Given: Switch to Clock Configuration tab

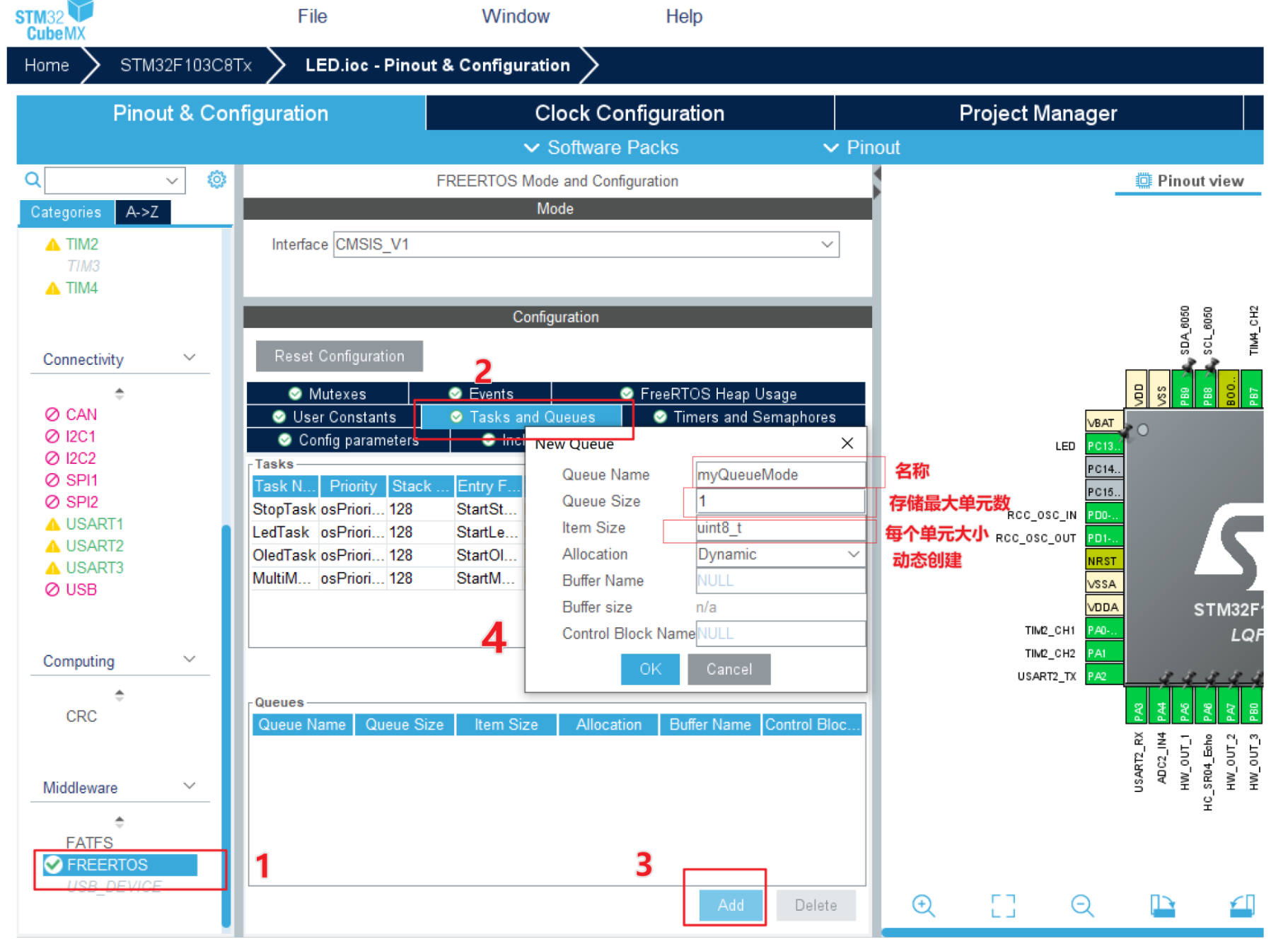Looking at the screenshot, I should 630,113.
